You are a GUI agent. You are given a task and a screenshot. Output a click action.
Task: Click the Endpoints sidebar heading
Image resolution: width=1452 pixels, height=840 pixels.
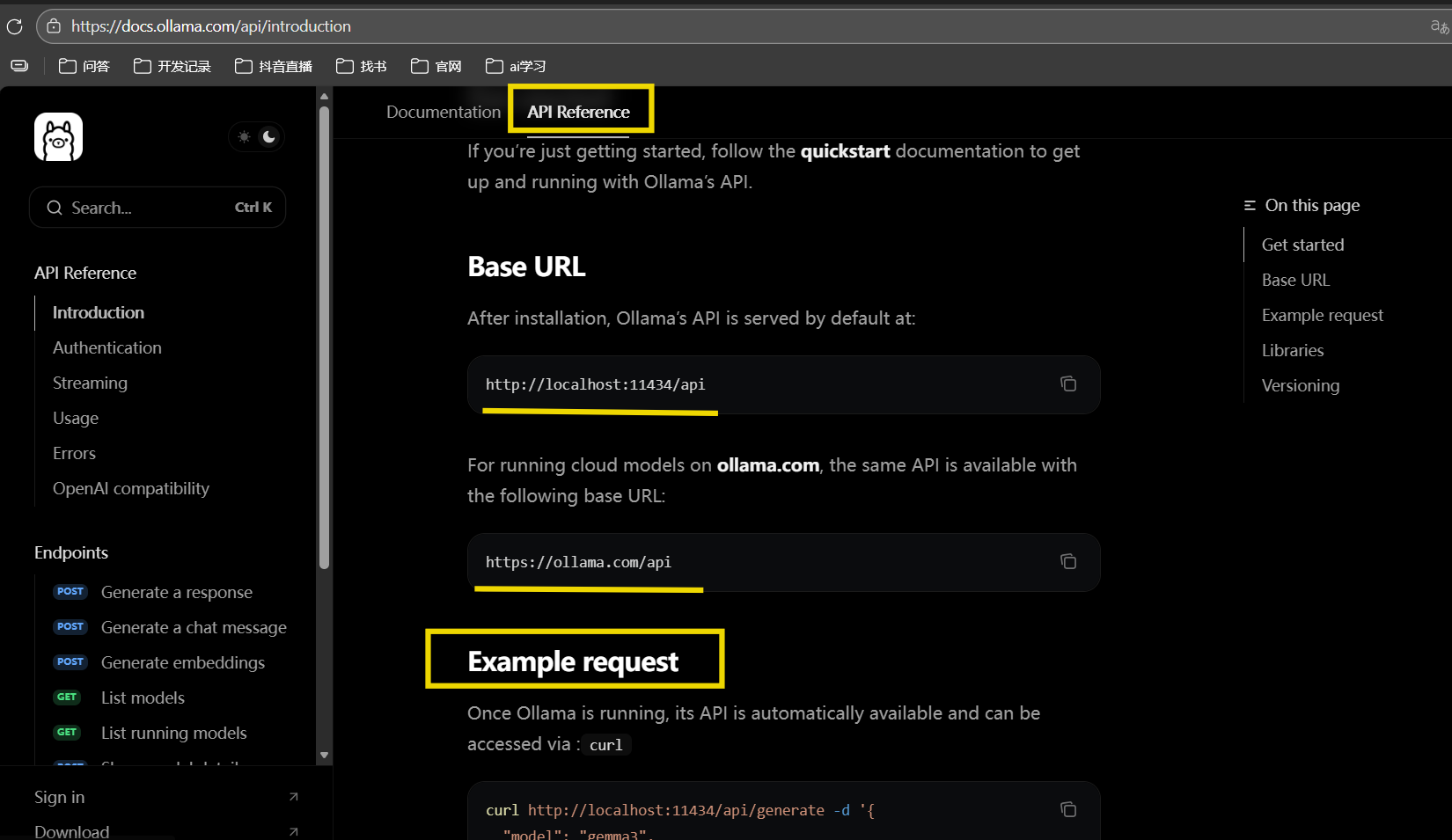click(x=71, y=552)
